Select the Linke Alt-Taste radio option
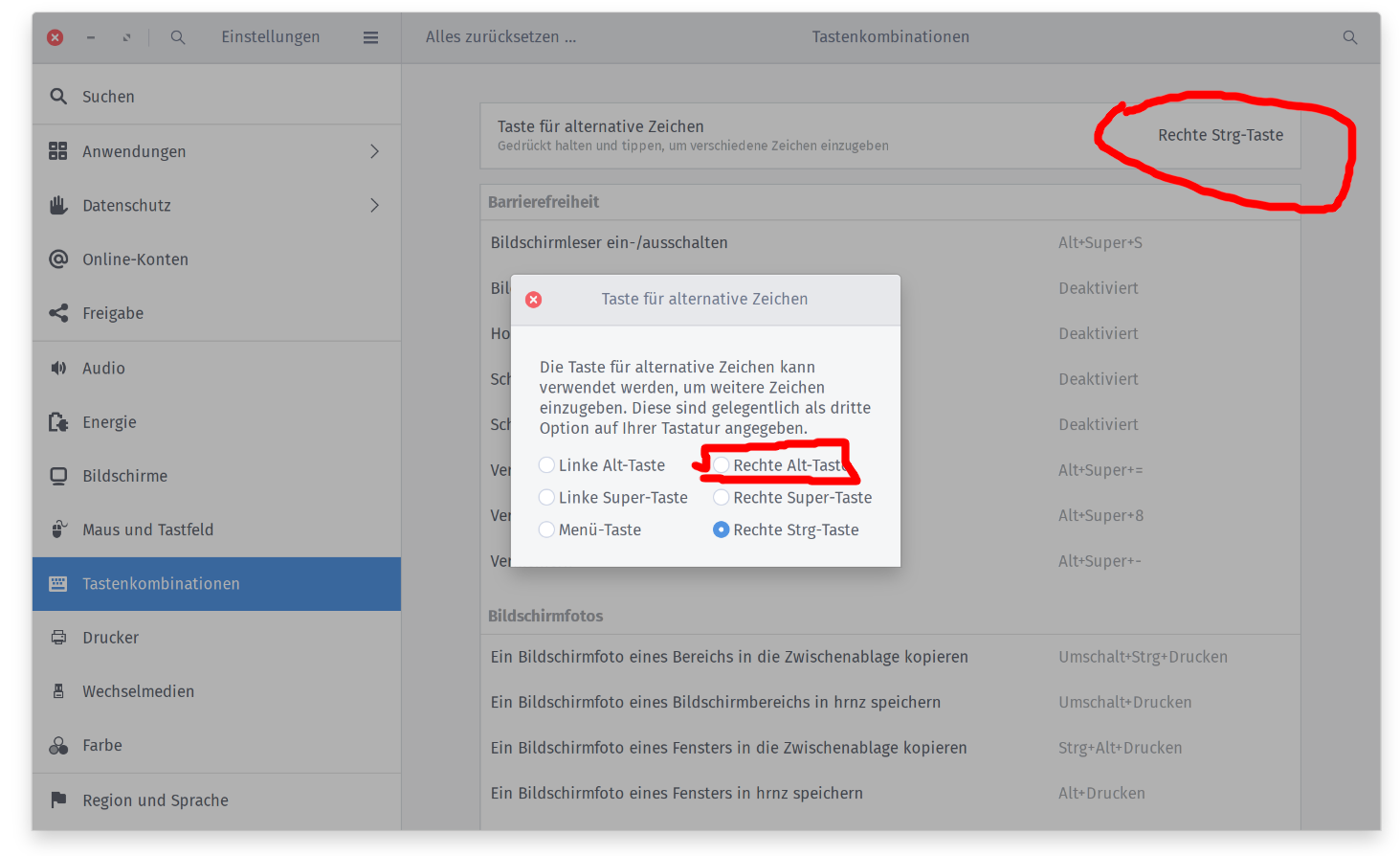Viewport: 1400px width, 856px height. point(546,465)
